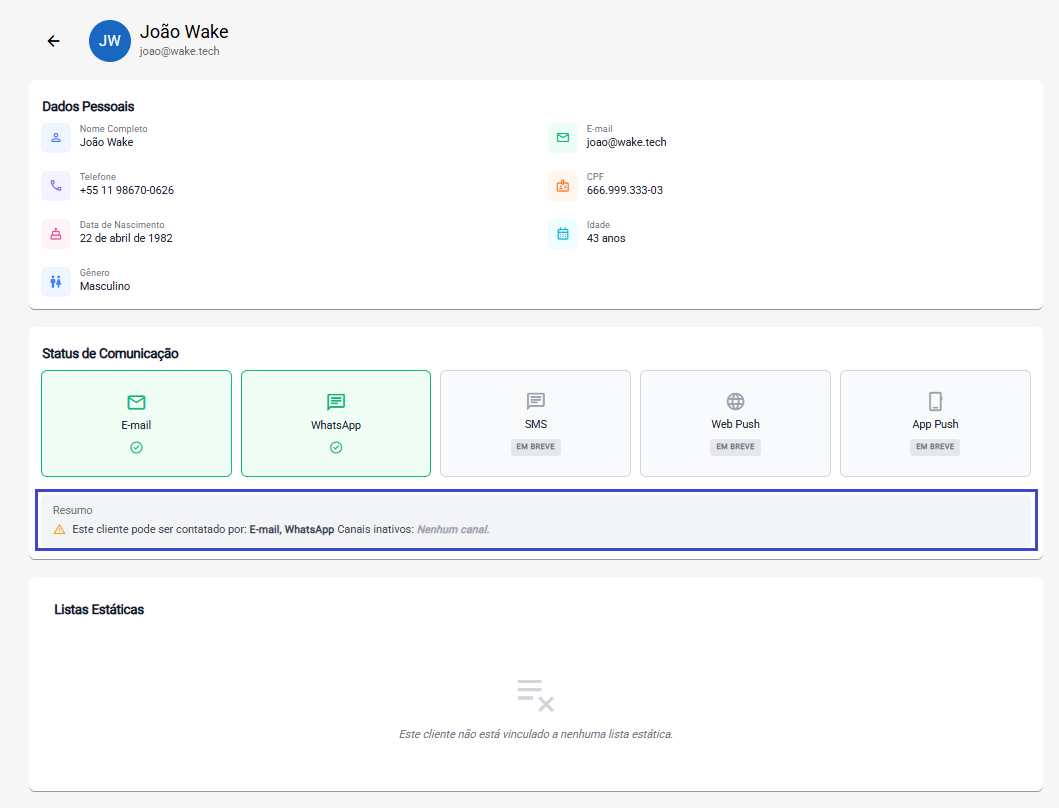The image size is (1059, 808).
Task: Click the ID card icon beside CPF
Action: pyautogui.click(x=563, y=185)
